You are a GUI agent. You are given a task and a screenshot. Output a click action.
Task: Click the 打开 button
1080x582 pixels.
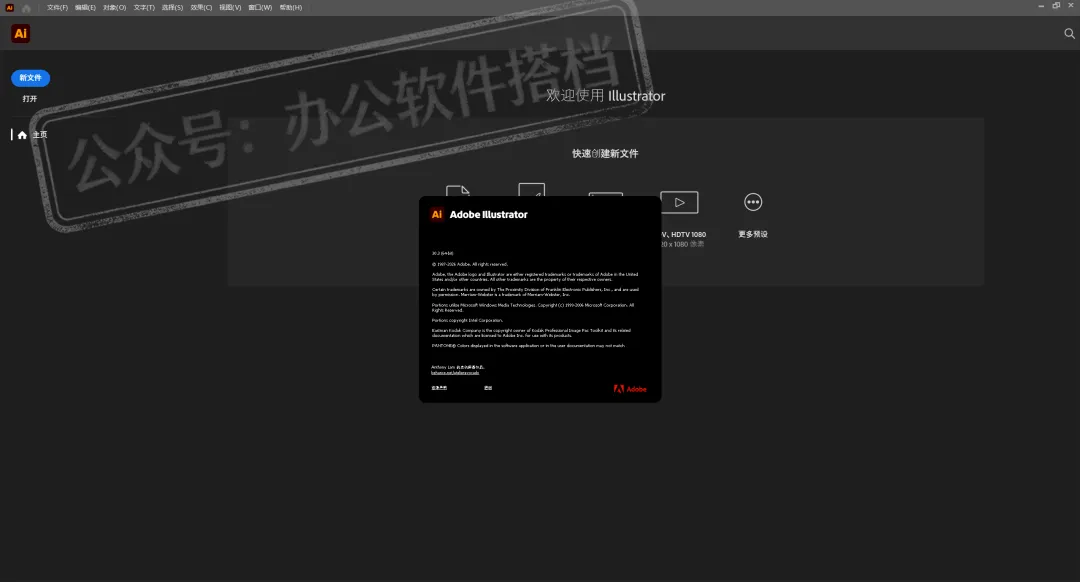tap(30, 98)
